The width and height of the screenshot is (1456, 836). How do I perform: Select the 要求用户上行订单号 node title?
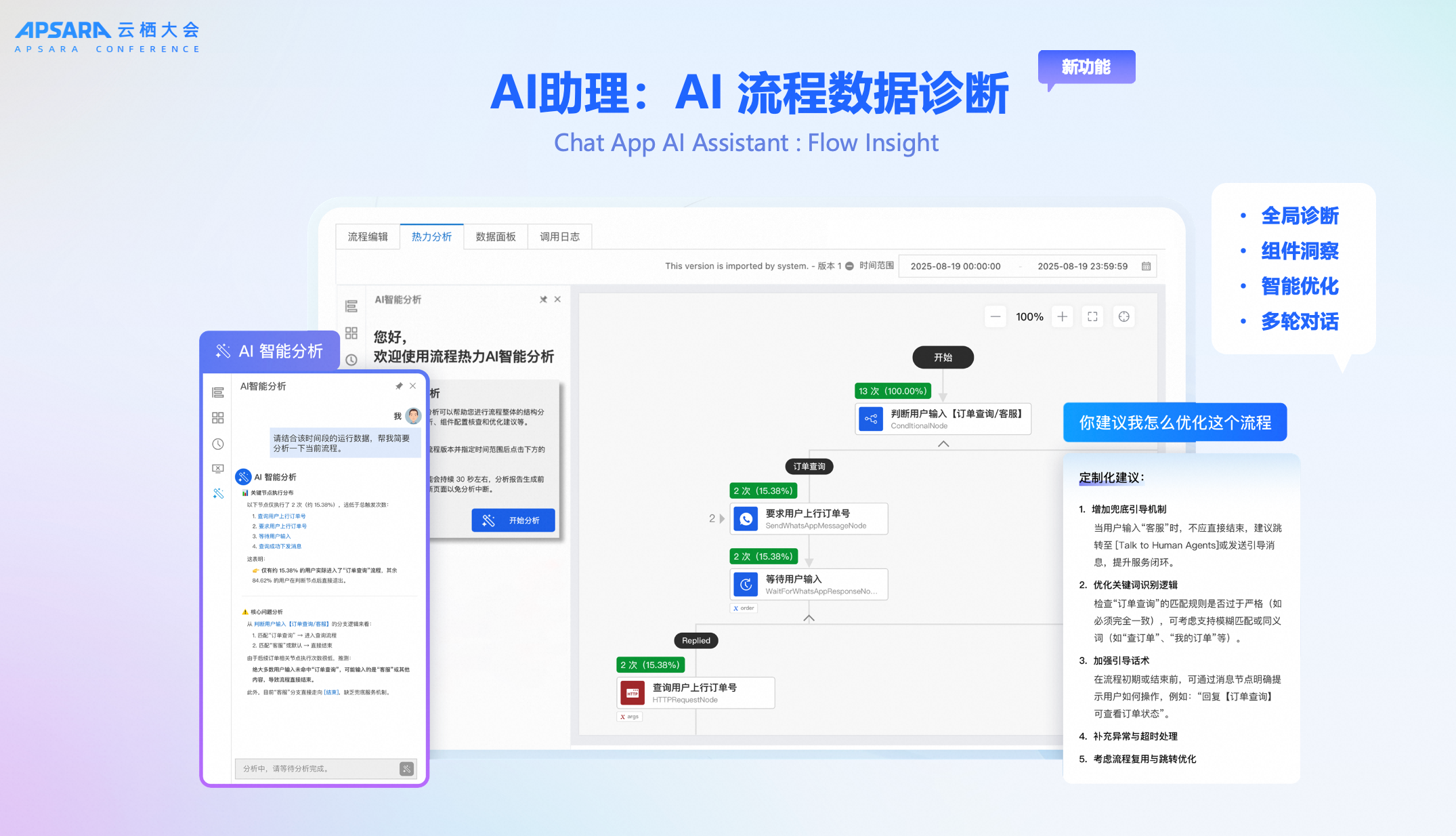coord(807,513)
